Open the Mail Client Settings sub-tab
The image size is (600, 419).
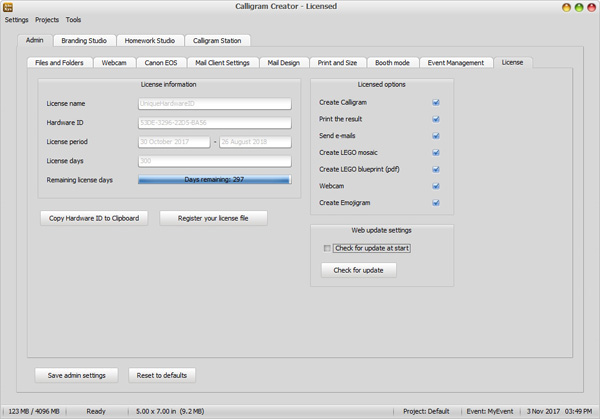[x=222, y=63]
